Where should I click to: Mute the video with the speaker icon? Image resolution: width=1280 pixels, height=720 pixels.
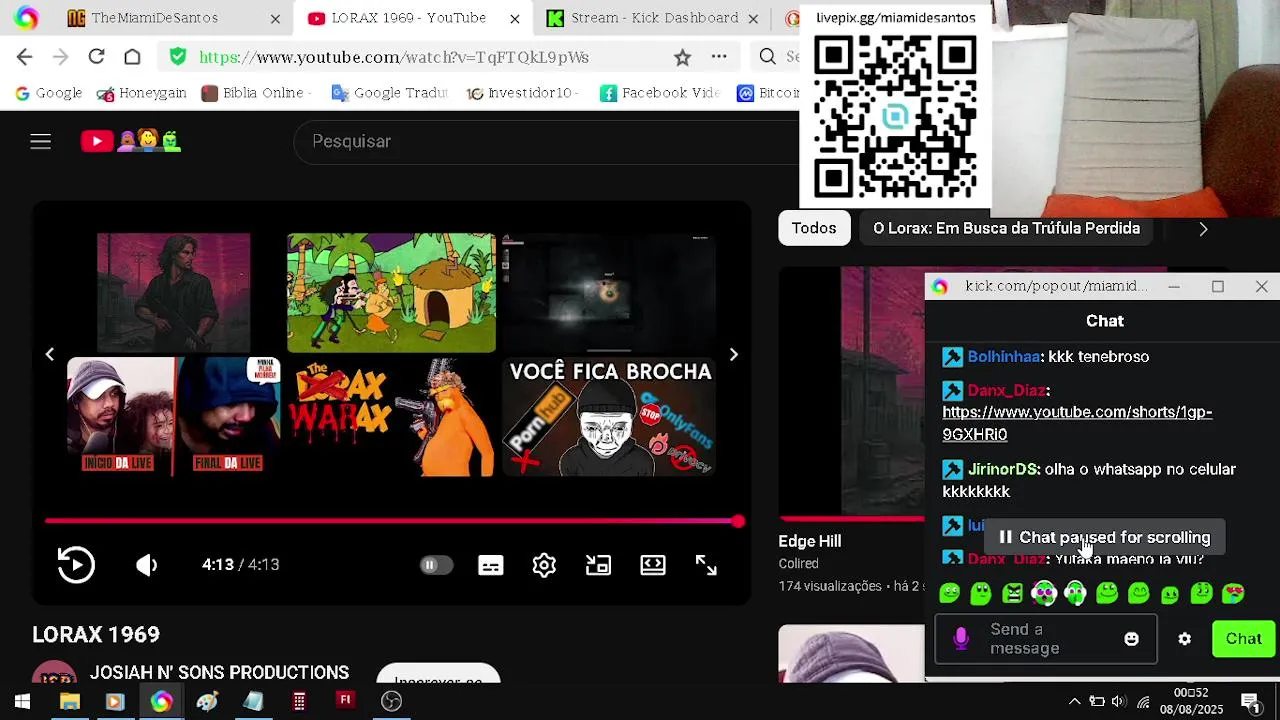[x=147, y=565]
